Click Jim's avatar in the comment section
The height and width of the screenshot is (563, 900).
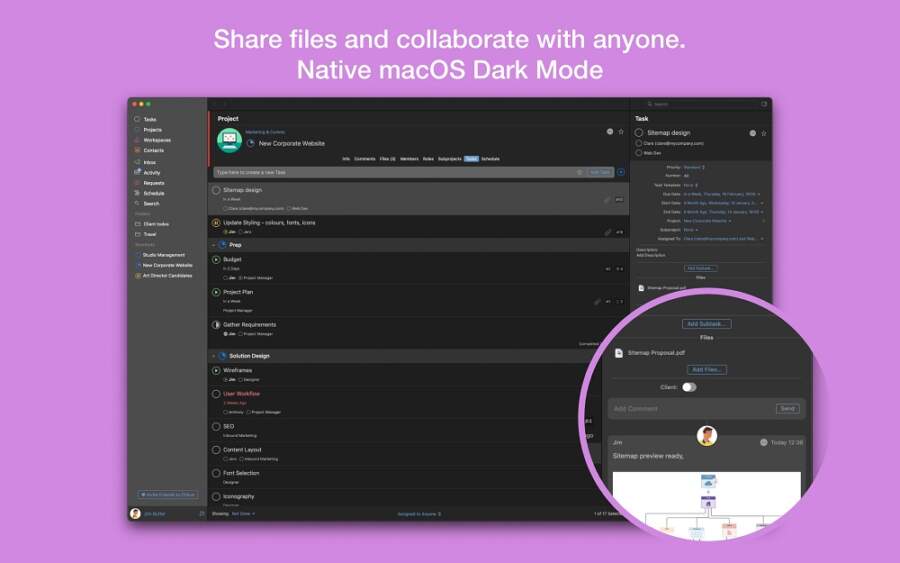click(x=707, y=435)
